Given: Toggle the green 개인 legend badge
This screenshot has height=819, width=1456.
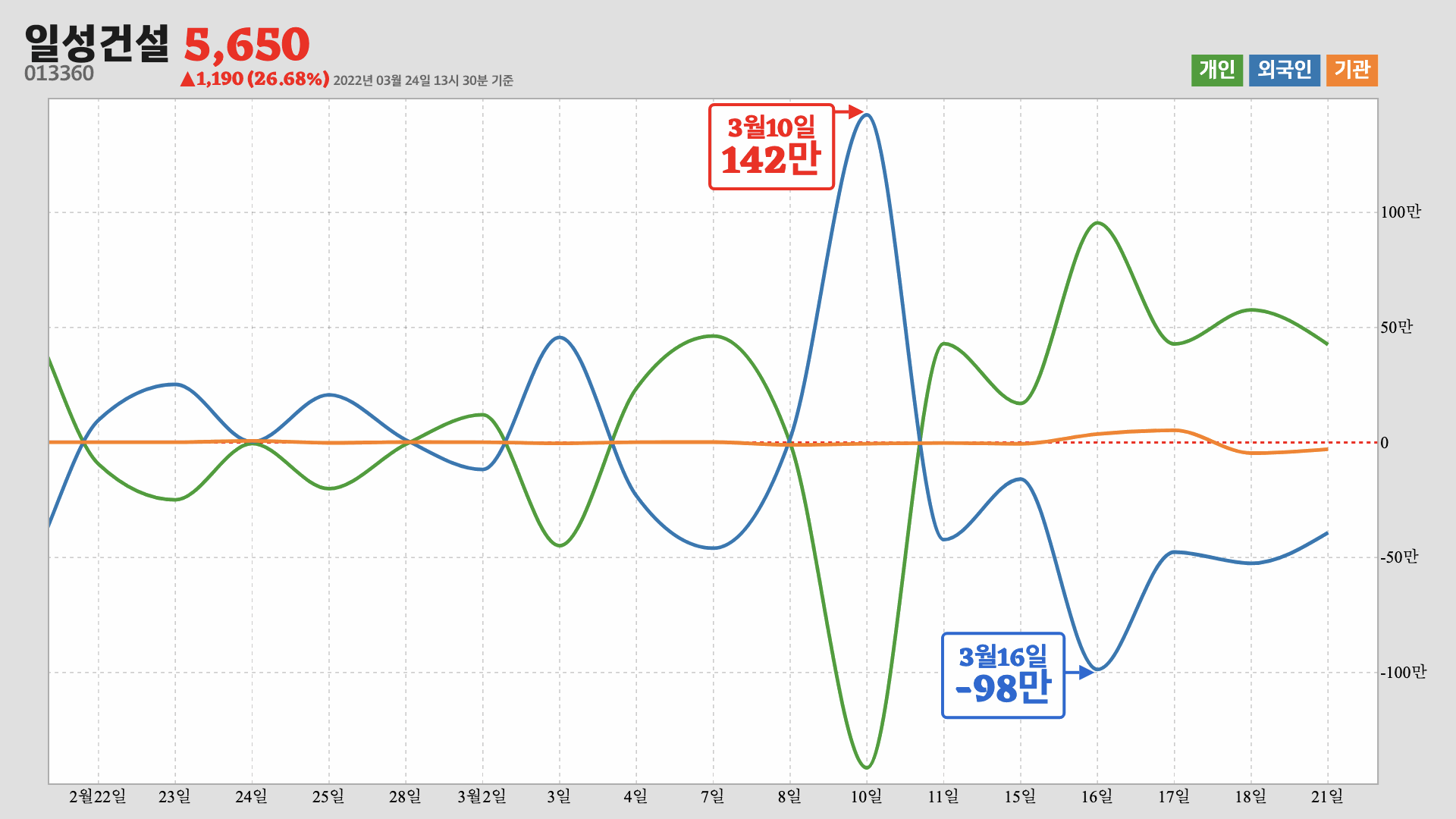Looking at the screenshot, I should click(x=1217, y=71).
